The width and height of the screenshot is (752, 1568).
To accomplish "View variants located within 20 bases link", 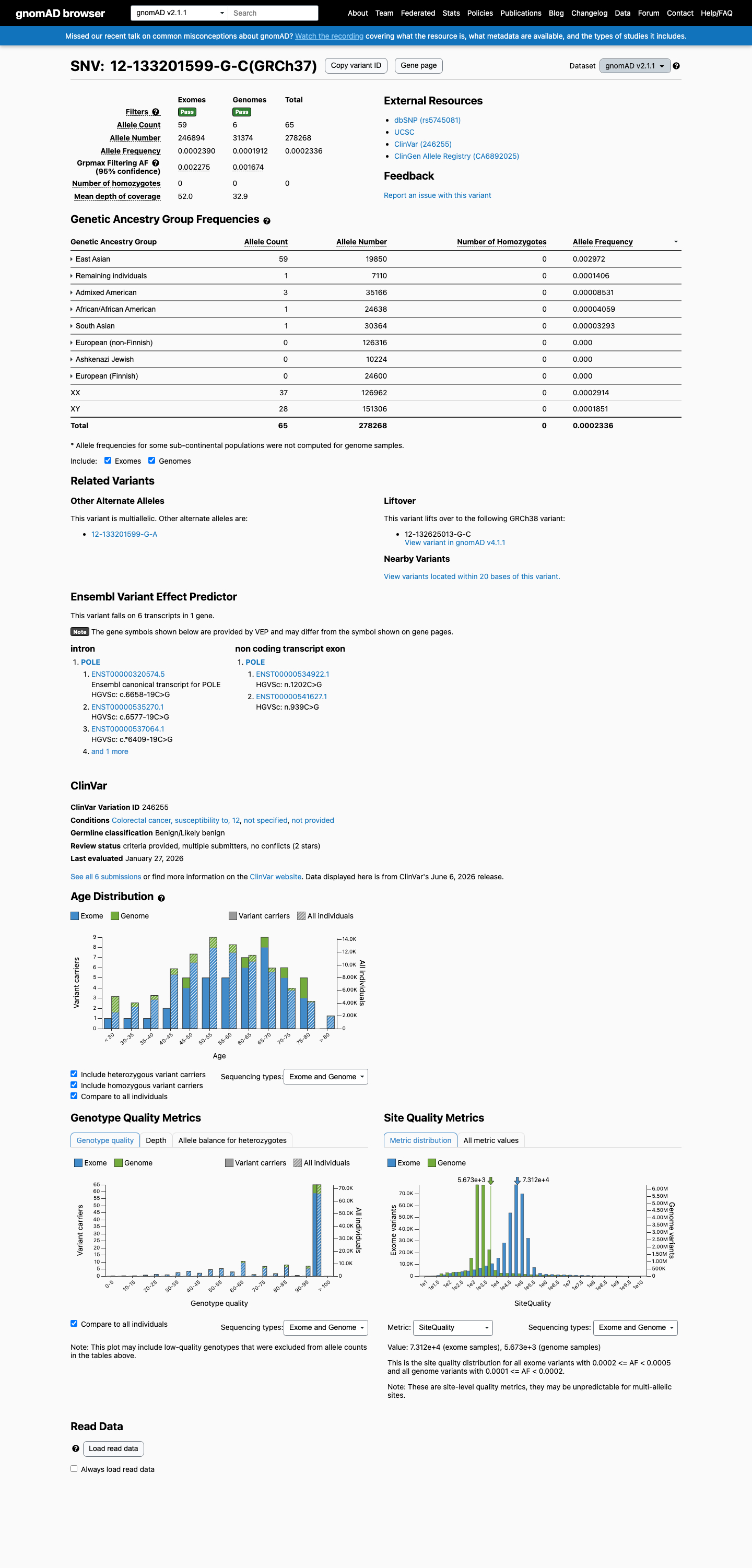I will (472, 577).
